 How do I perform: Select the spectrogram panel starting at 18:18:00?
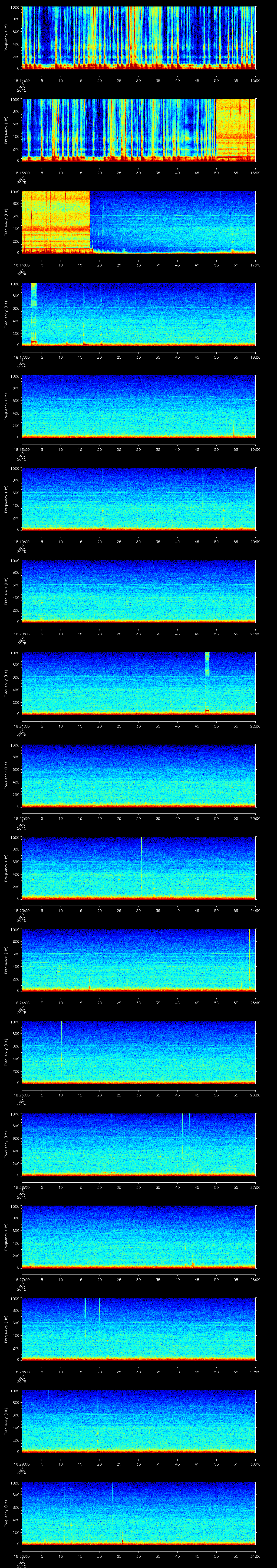point(139,407)
